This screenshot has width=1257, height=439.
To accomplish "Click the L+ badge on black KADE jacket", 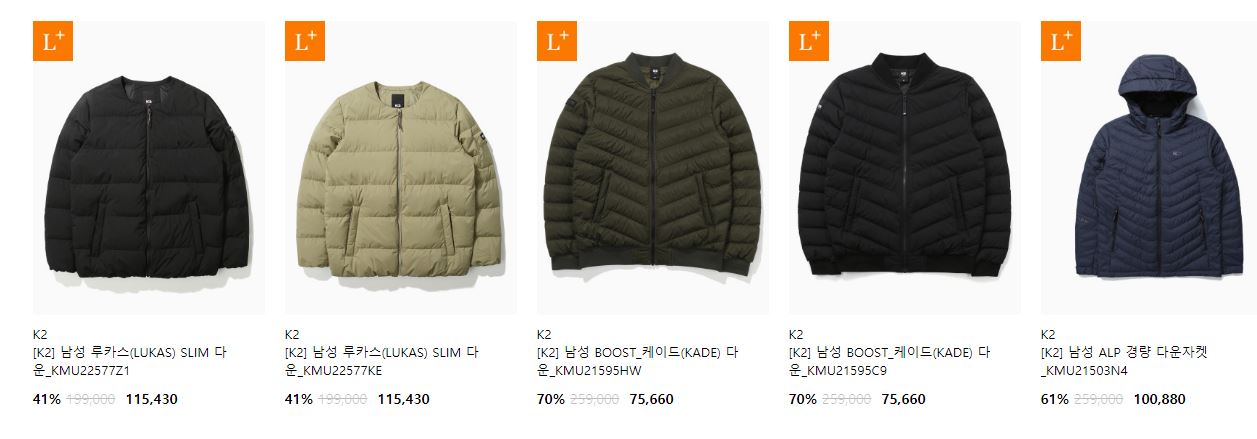I will (809, 41).
